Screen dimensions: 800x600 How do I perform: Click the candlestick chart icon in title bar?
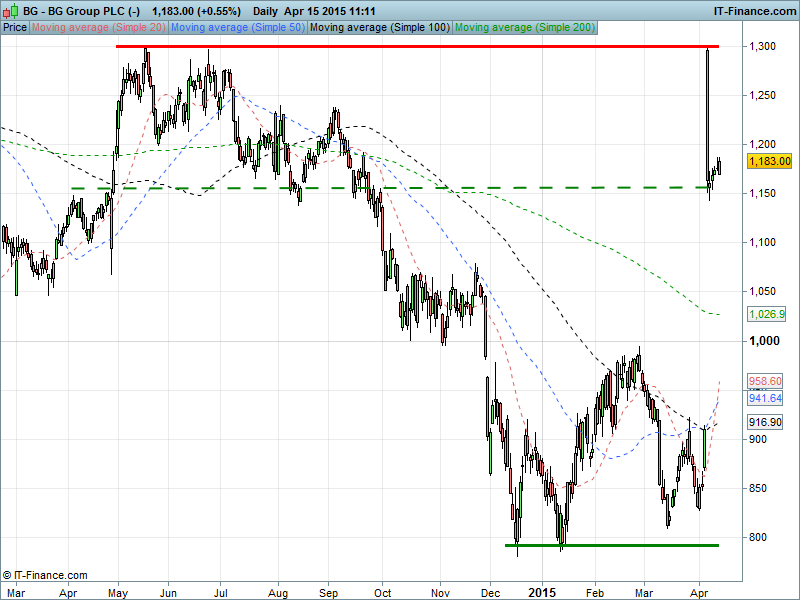10,10
